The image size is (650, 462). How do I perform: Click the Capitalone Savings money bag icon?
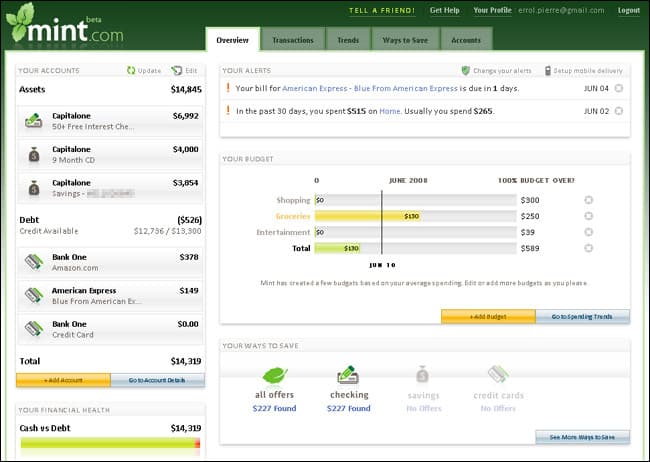point(34,188)
